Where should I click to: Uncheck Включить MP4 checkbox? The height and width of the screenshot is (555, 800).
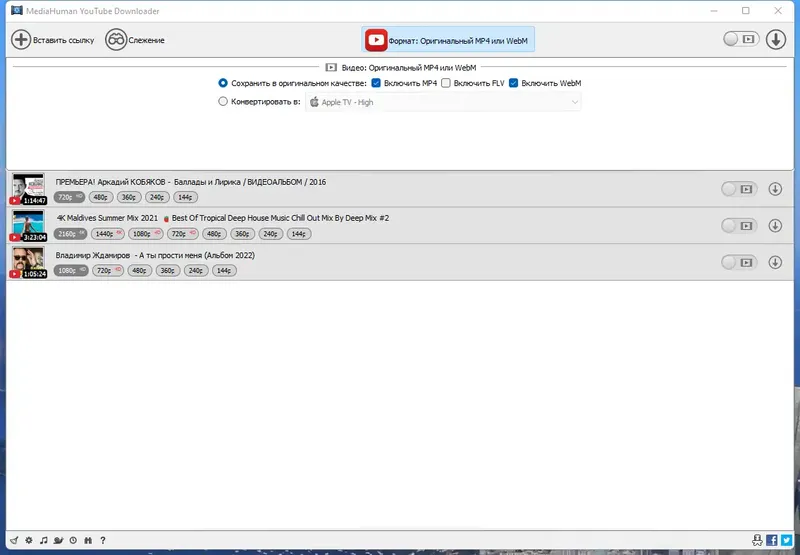376,83
